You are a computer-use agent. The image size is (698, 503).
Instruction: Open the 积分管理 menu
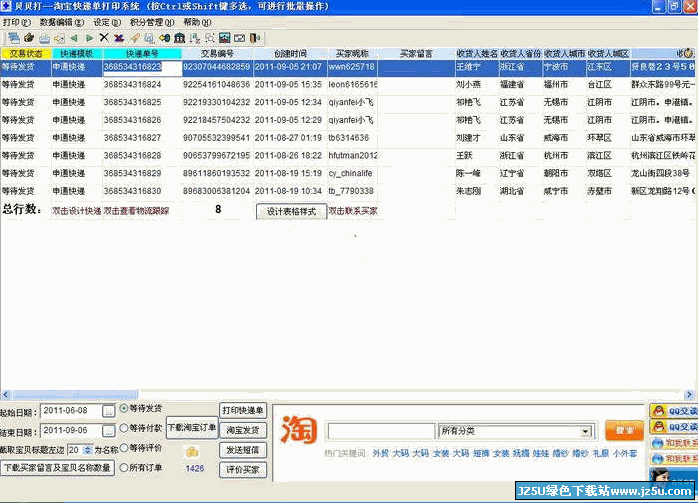pyautogui.click(x=147, y=21)
